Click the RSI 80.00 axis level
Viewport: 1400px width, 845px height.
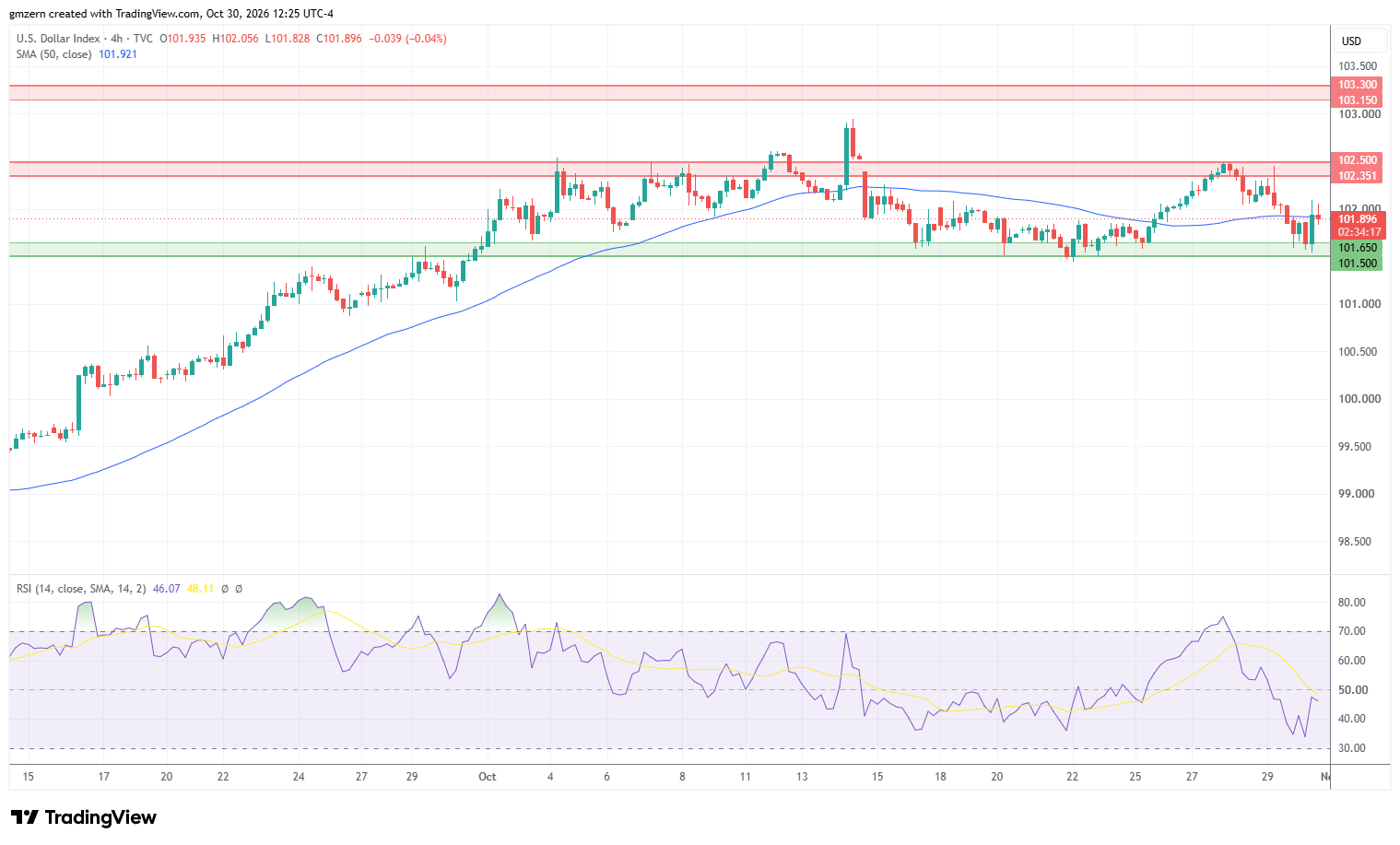1352,603
